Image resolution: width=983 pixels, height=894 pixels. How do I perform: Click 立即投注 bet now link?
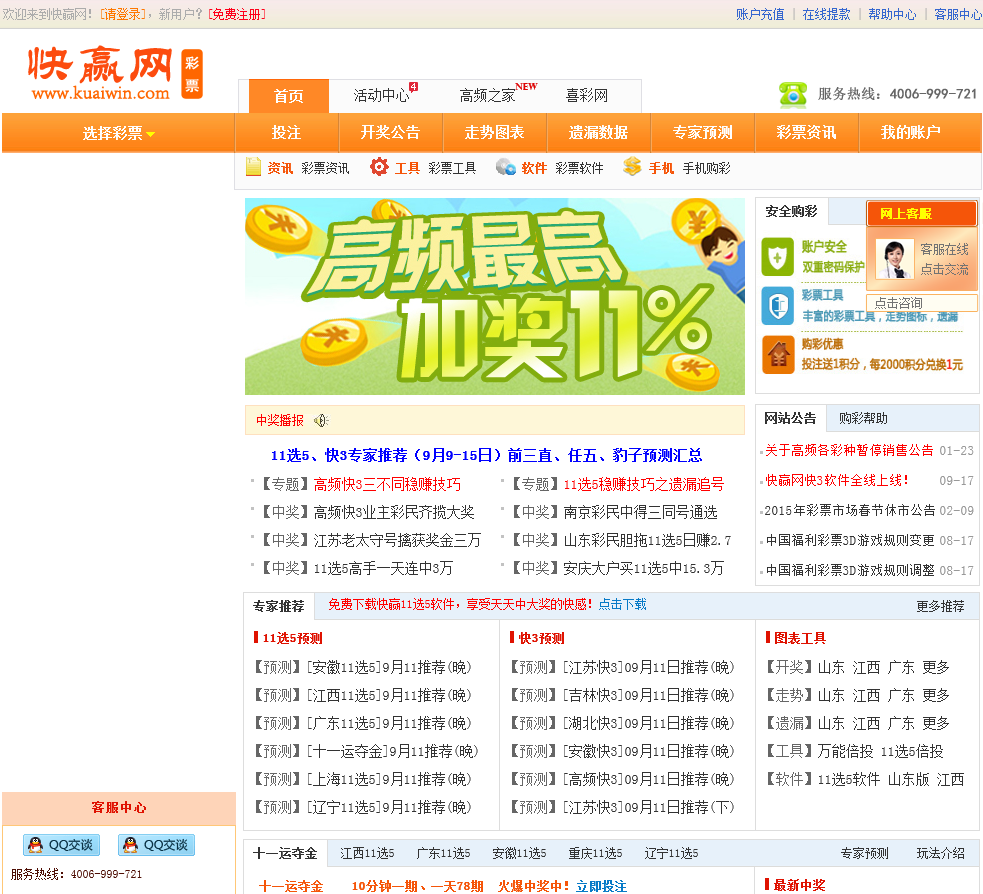coord(601,886)
